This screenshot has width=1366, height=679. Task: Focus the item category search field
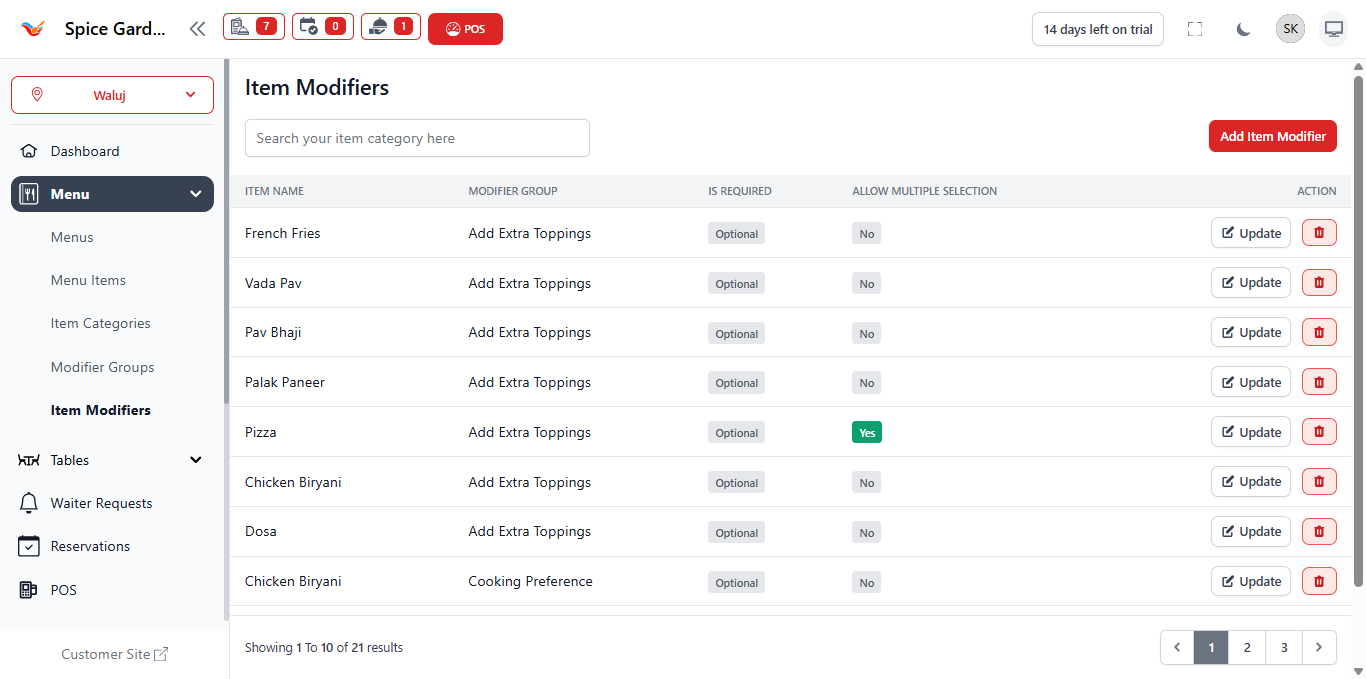(x=417, y=138)
